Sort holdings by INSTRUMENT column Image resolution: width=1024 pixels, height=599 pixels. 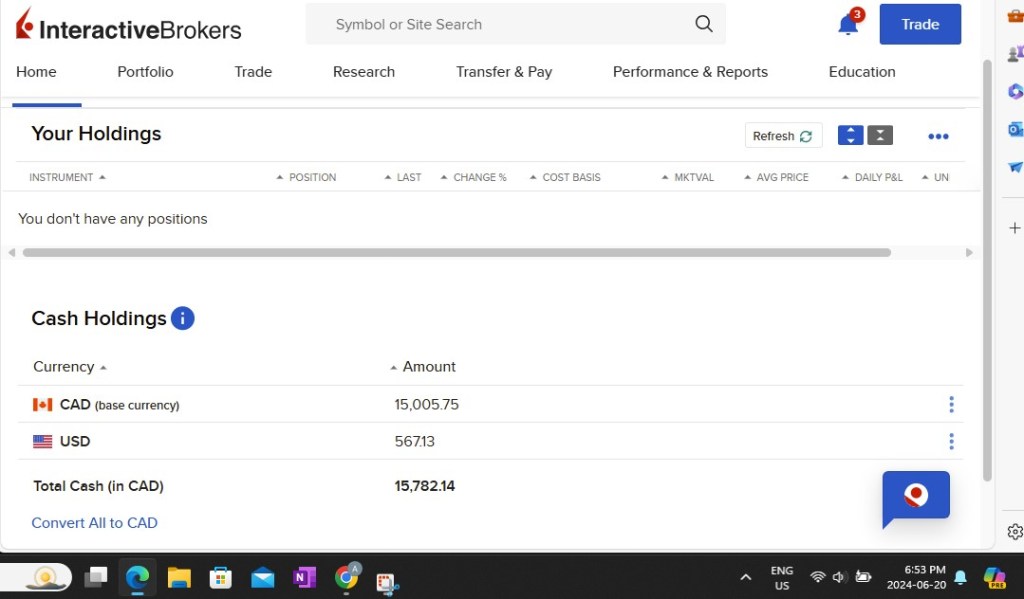click(62, 177)
